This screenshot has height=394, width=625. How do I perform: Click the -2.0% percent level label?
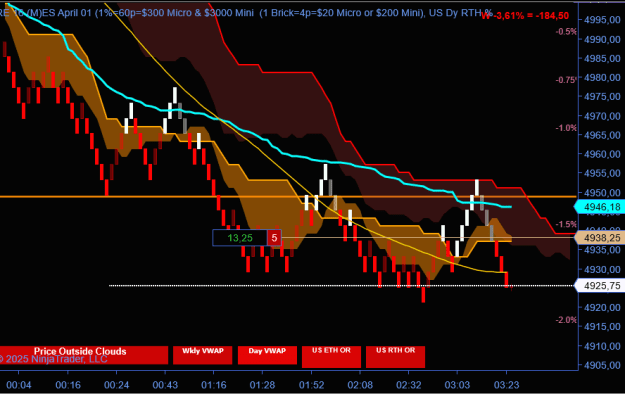(566, 320)
